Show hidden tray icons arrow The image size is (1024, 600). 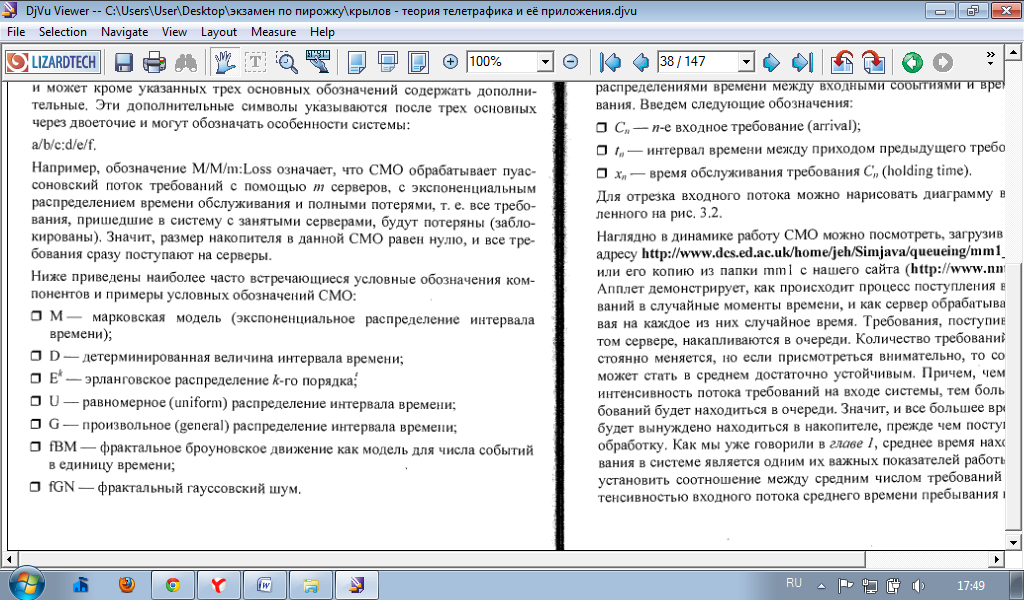click(822, 586)
